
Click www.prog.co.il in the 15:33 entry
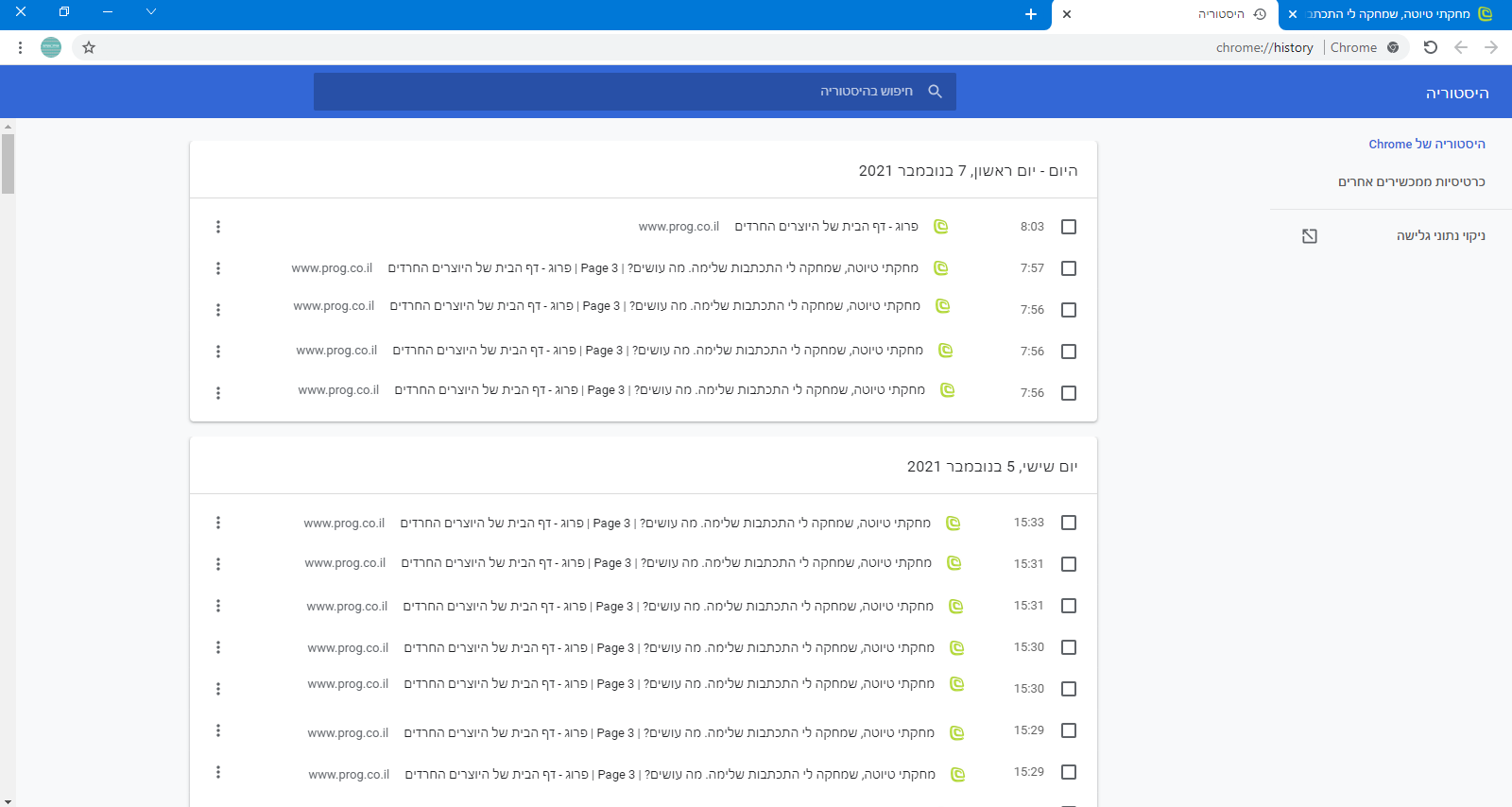pyautogui.click(x=344, y=523)
